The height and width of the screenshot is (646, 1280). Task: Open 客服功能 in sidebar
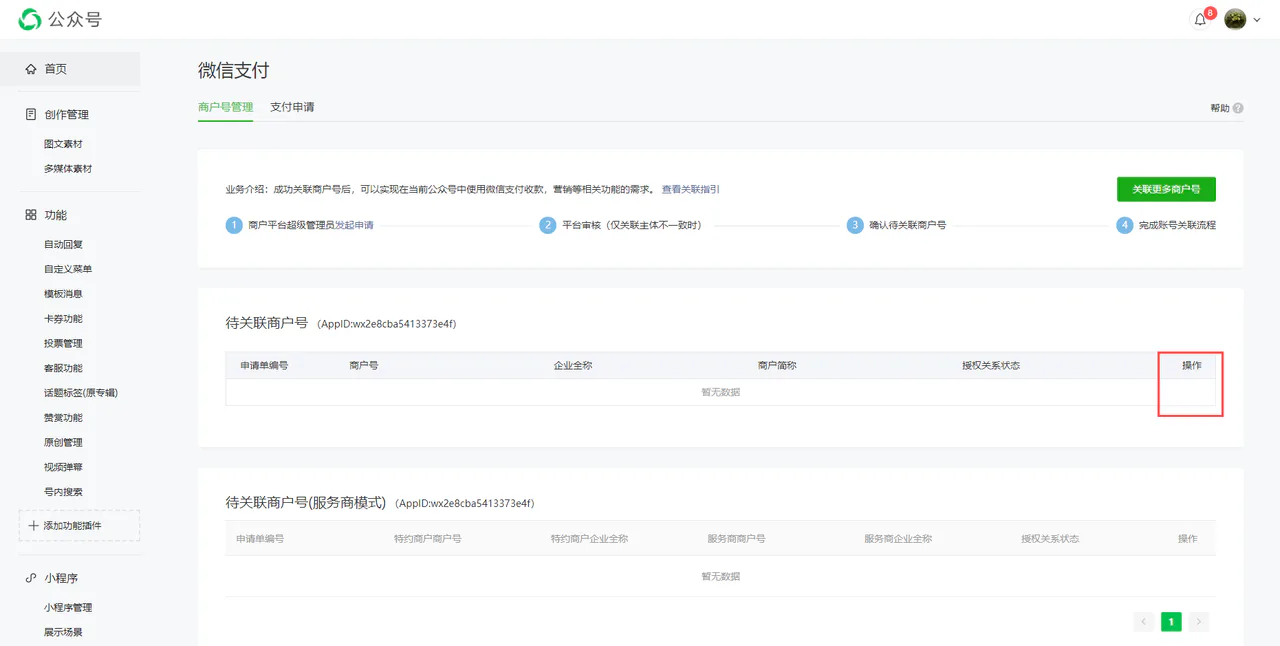pos(63,368)
